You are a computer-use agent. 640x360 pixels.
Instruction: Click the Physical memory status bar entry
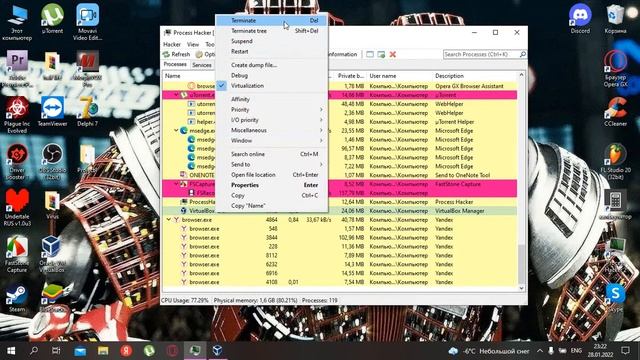[x=256, y=300]
